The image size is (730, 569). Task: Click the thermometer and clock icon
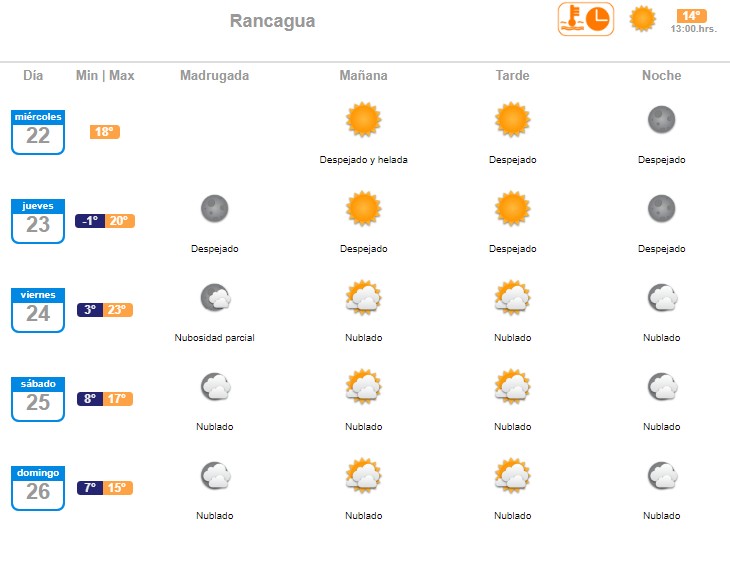click(x=585, y=19)
